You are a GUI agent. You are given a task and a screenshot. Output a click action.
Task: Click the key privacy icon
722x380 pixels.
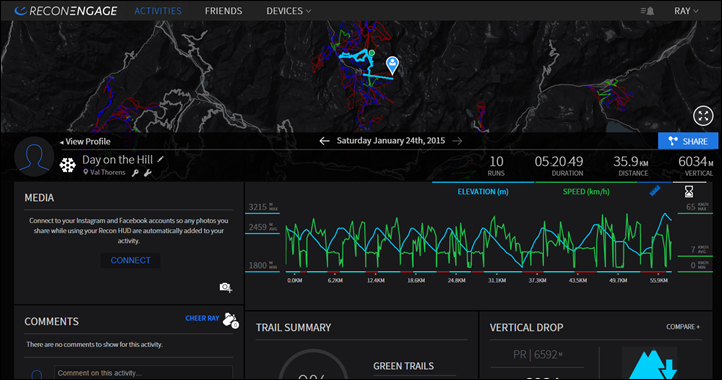(x=135, y=173)
